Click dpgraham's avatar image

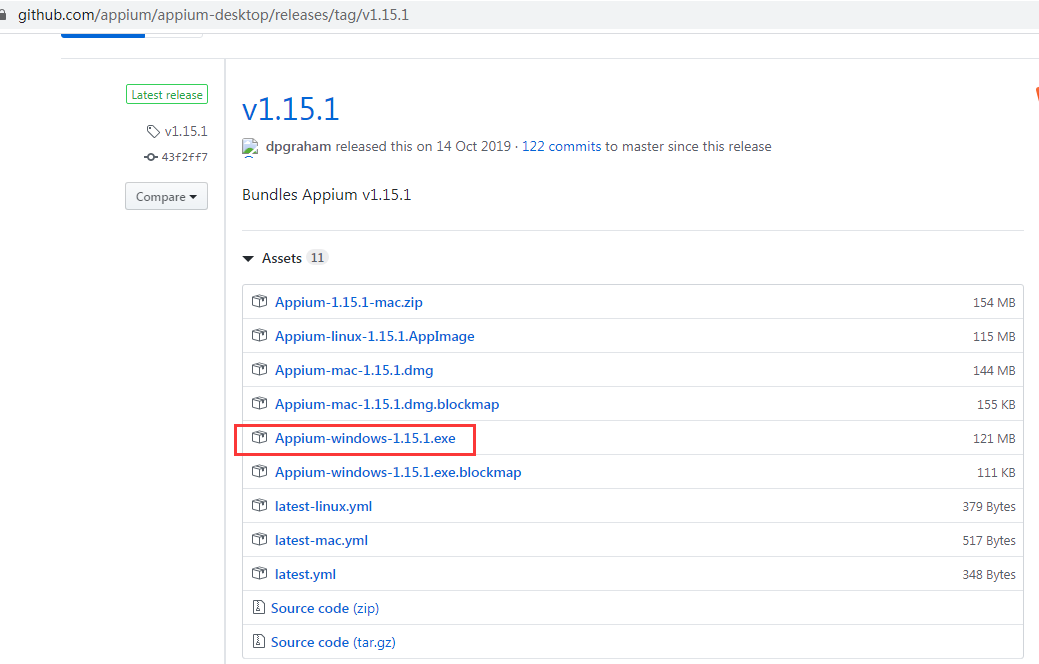[x=250, y=147]
